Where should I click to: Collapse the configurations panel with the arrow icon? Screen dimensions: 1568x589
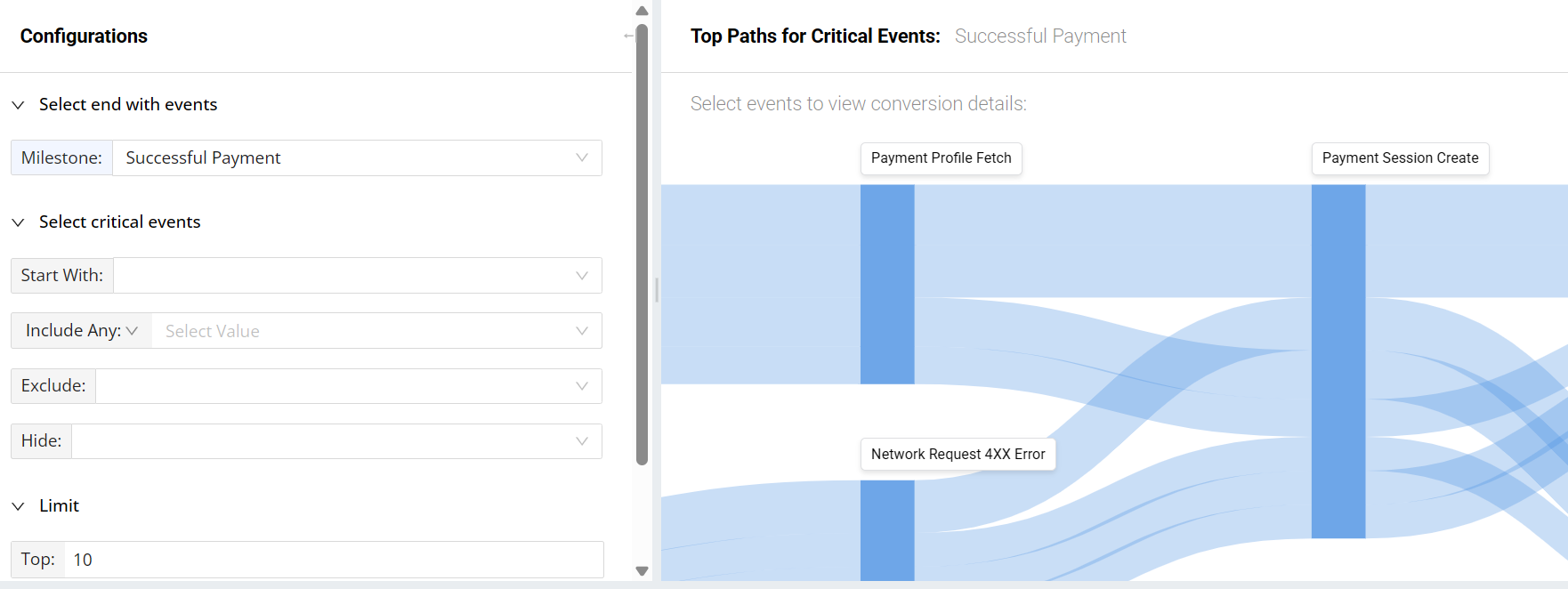[628, 36]
